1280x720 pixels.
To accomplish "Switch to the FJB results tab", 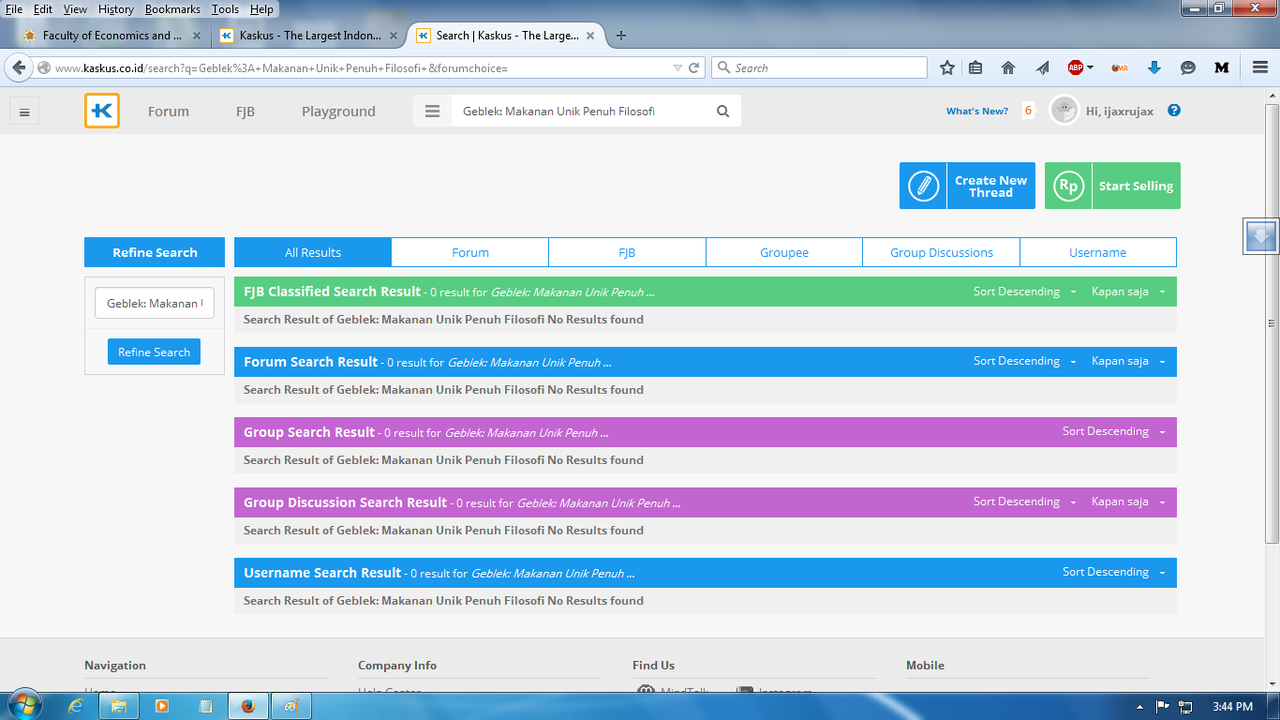I will (x=627, y=252).
